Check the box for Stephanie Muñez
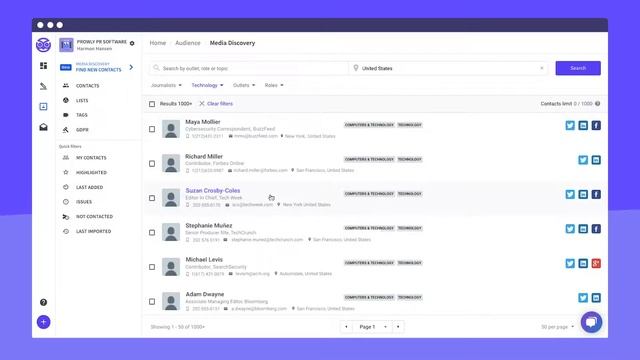Screen dimensions: 640x360 coord(152,233)
